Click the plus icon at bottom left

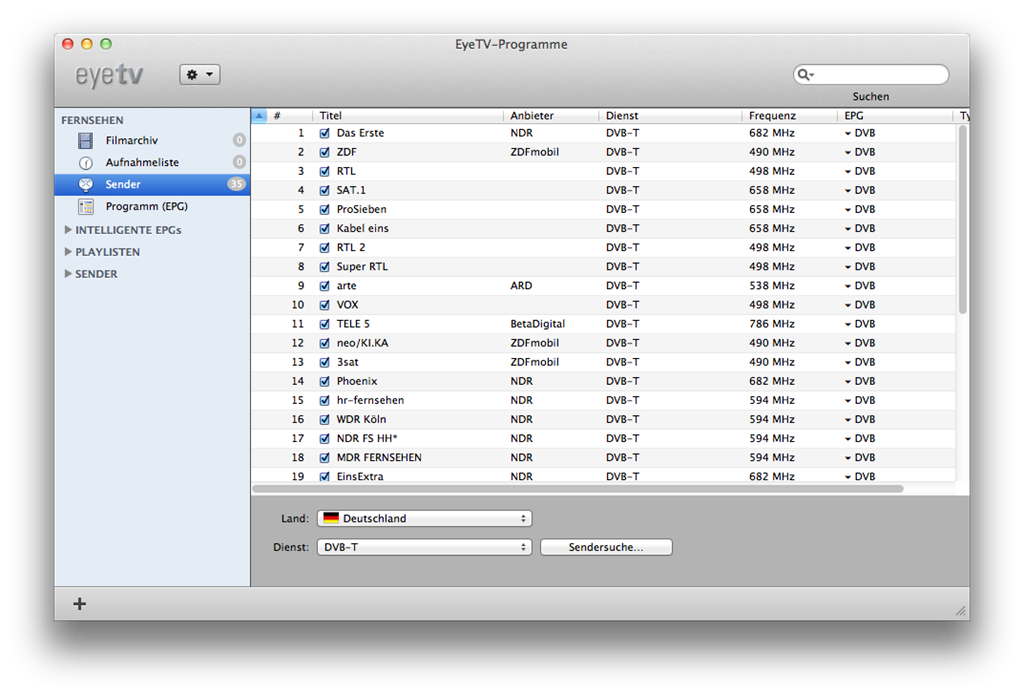click(x=80, y=604)
